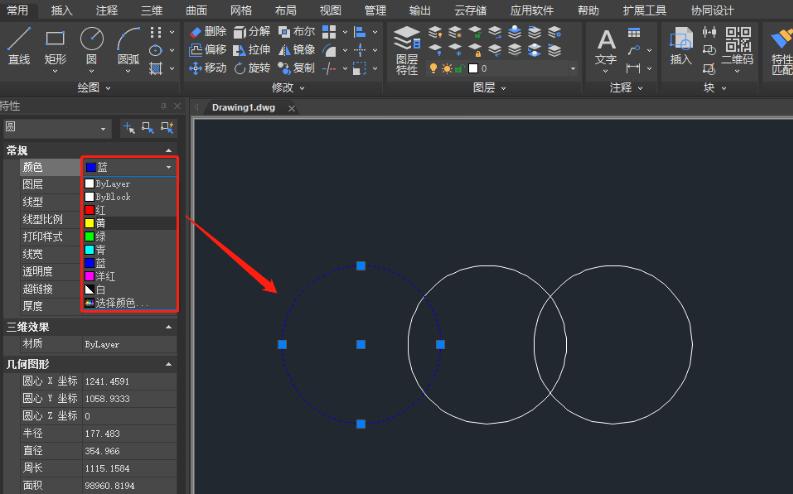Open the 矩形 tool dropdown arrow
The height and width of the screenshot is (494, 793).
tap(55, 71)
